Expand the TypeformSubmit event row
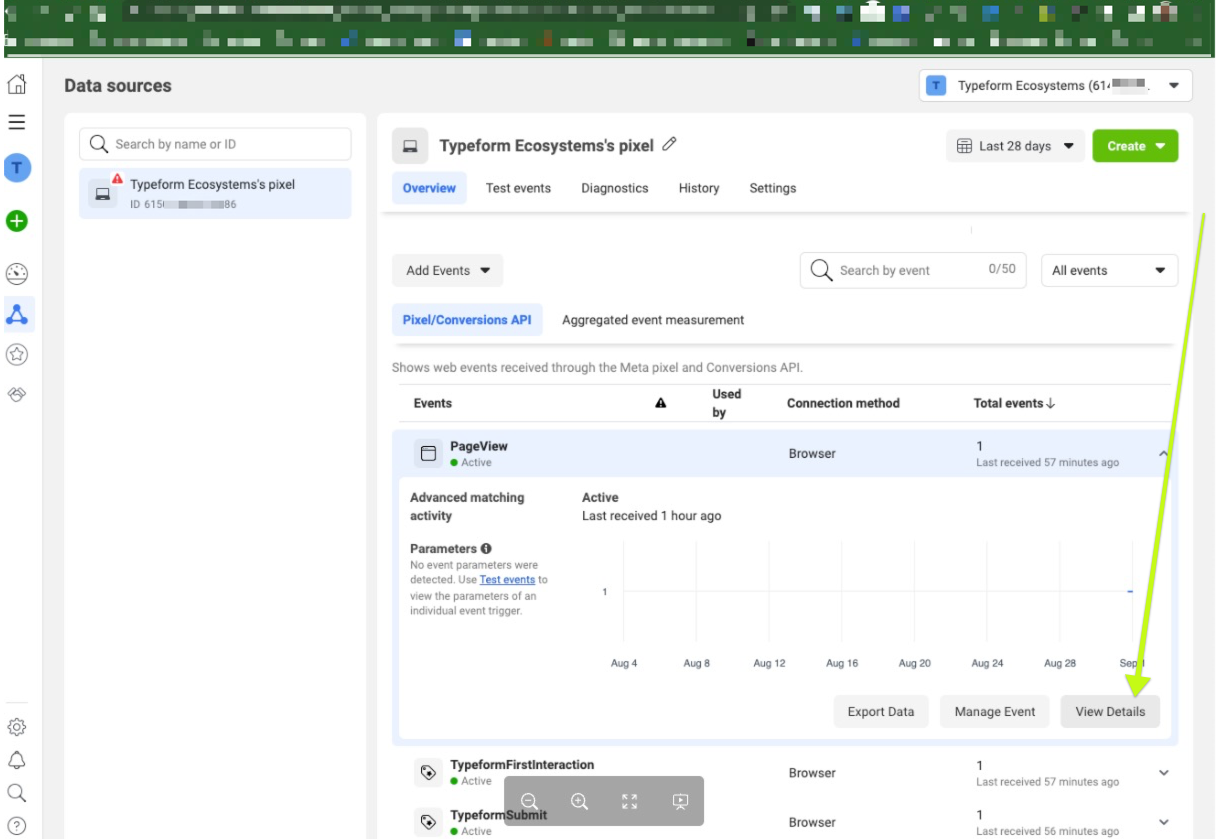 (x=1163, y=822)
